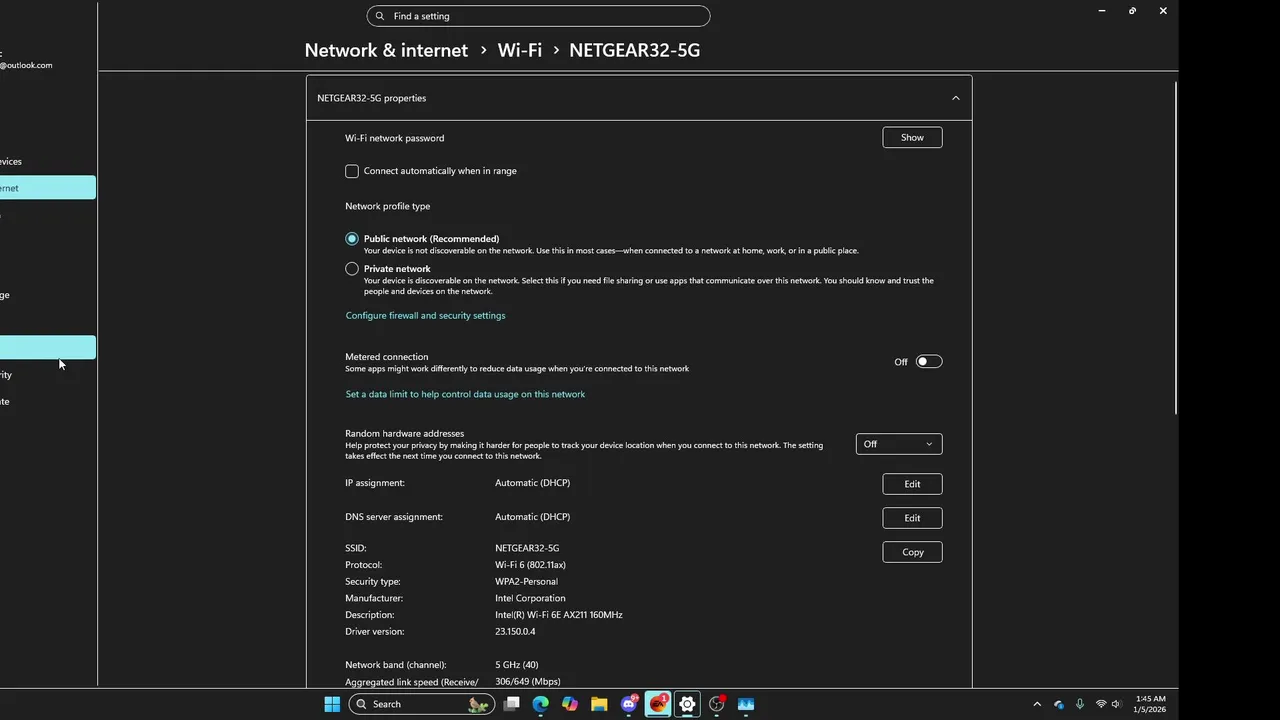The height and width of the screenshot is (720, 1280).
Task: Open the Copilot taskbar icon
Action: pyautogui.click(x=570, y=704)
